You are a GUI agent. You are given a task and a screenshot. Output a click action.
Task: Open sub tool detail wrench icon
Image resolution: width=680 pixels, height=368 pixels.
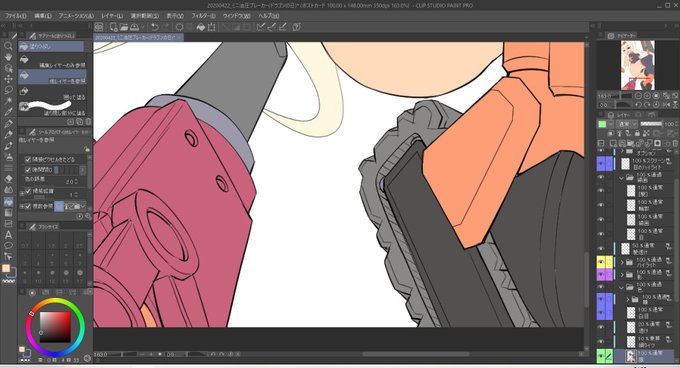click(88, 216)
